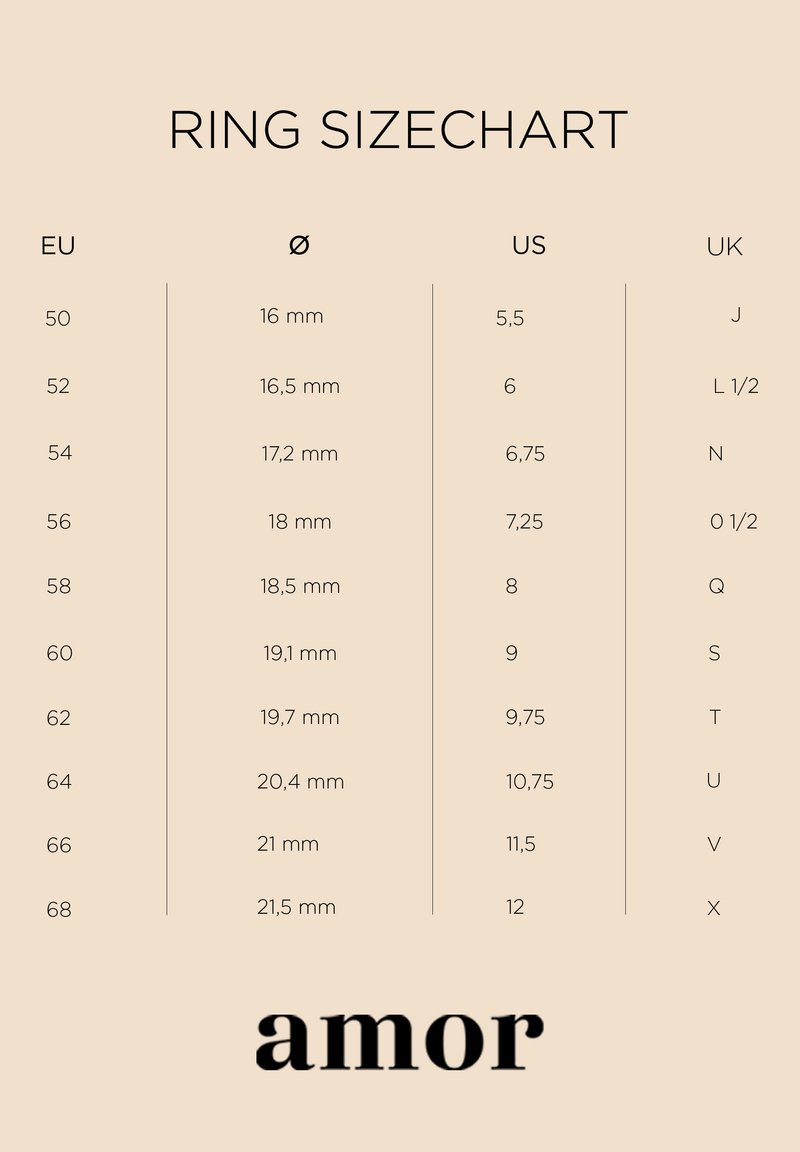Click EU size 54
Screen dimensions: 800x1152
(60, 453)
